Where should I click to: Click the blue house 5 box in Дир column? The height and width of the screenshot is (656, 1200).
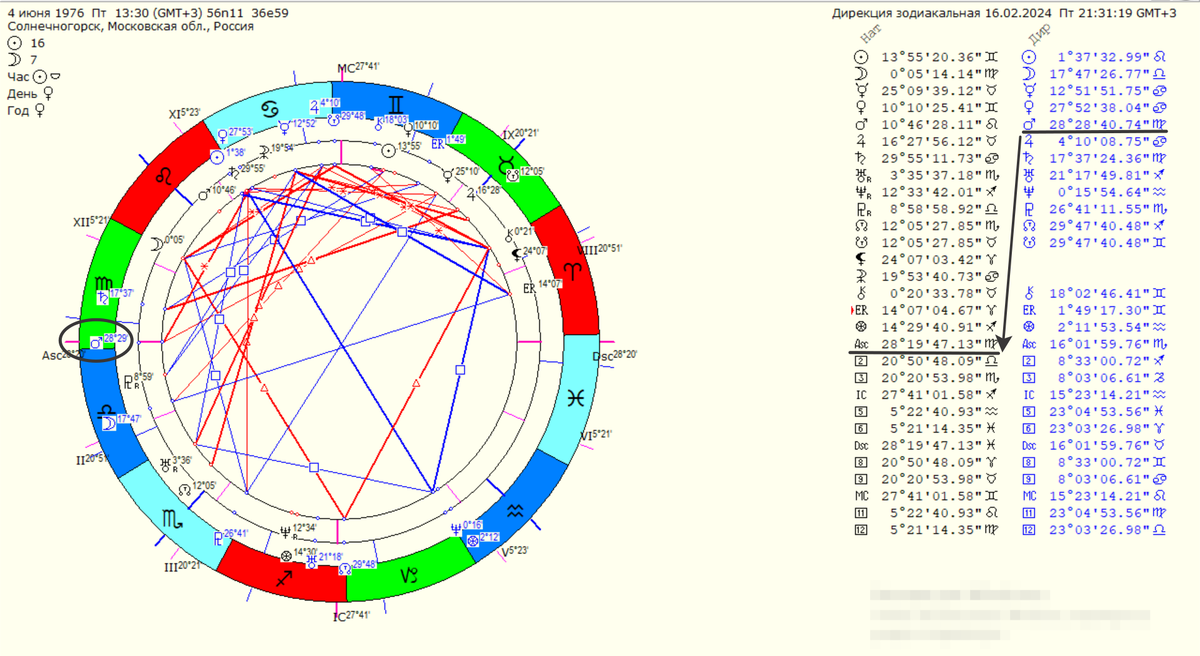click(x=1027, y=410)
